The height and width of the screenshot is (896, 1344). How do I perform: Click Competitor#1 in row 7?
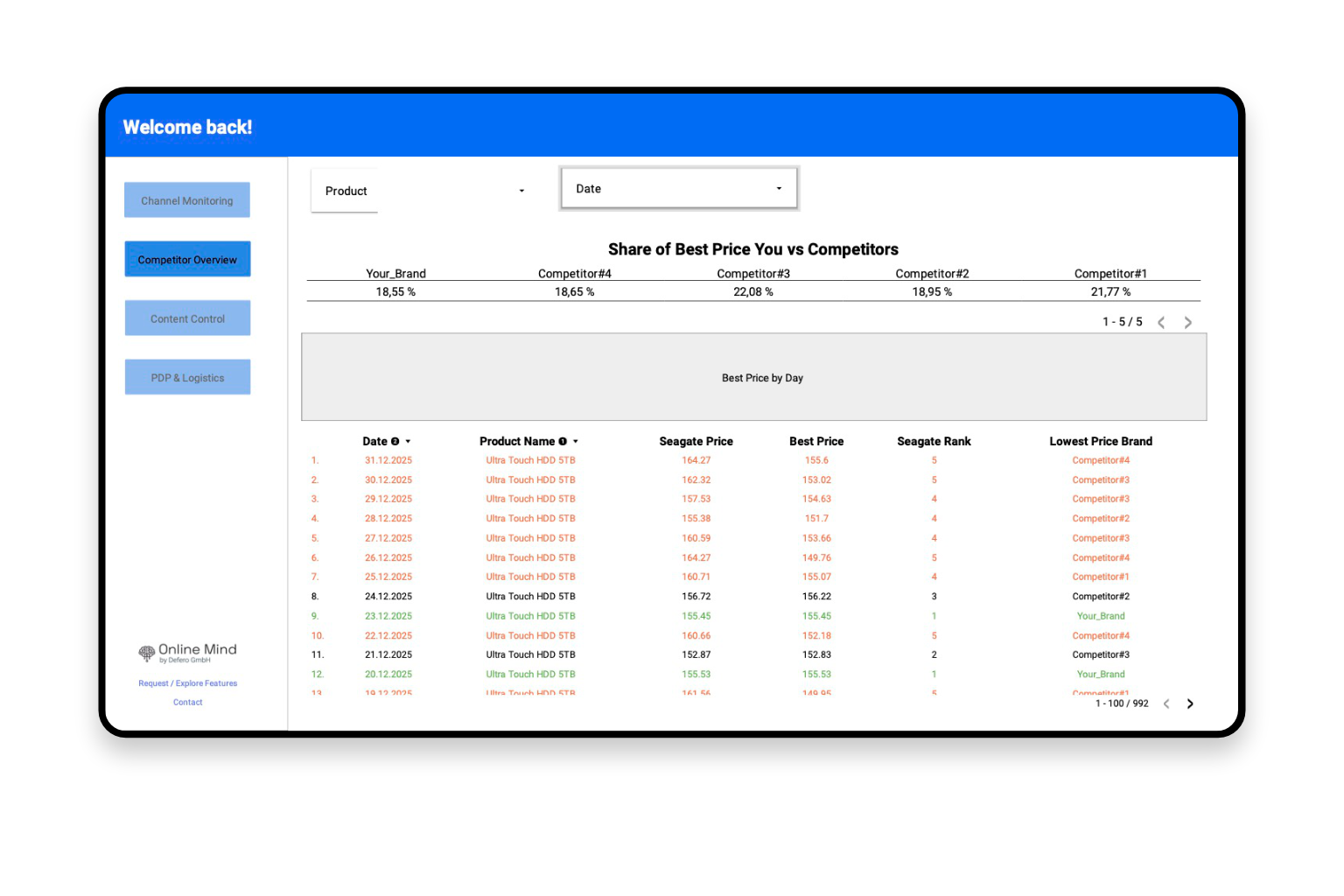[1101, 577]
